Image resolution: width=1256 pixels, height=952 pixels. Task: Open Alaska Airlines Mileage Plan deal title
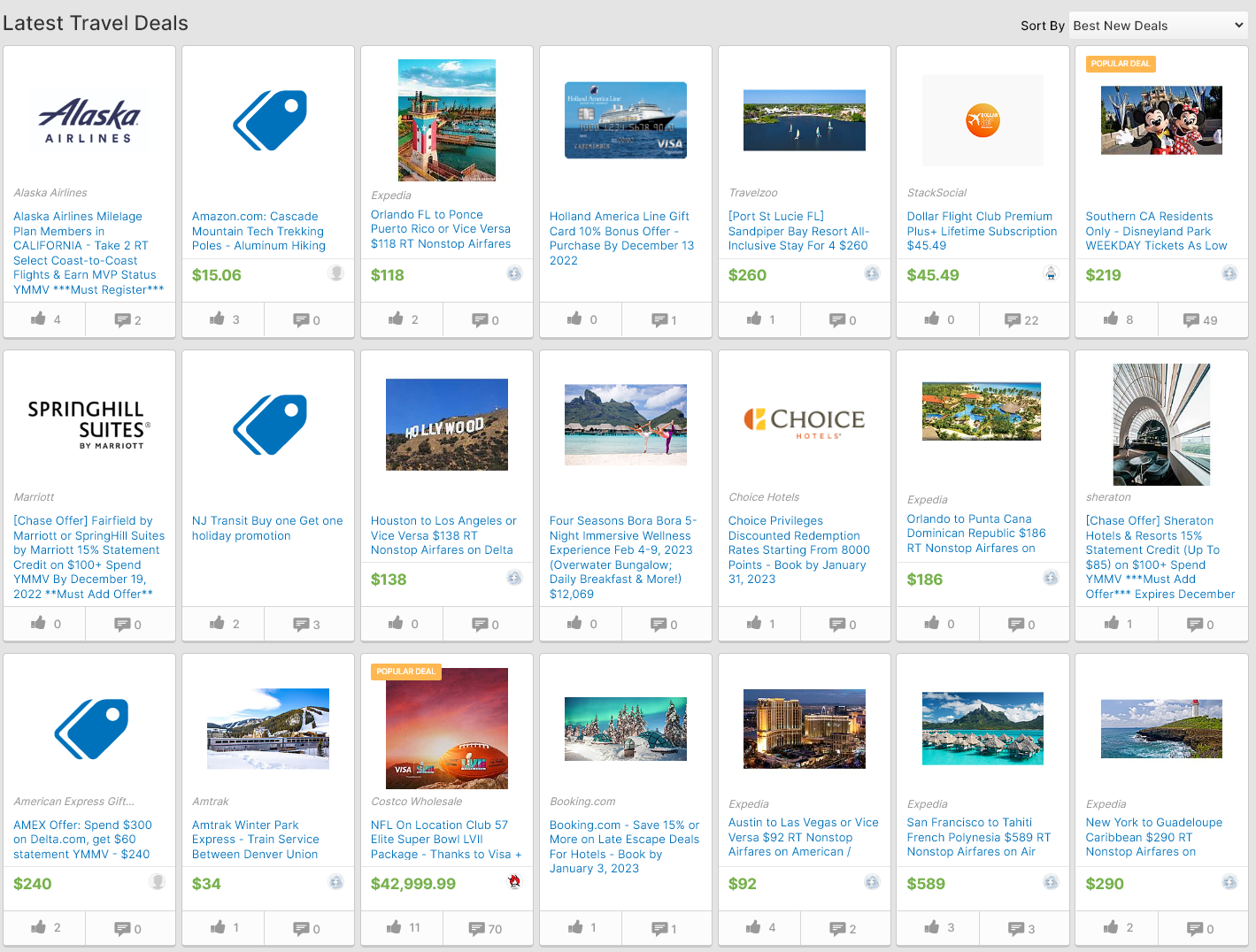click(89, 253)
